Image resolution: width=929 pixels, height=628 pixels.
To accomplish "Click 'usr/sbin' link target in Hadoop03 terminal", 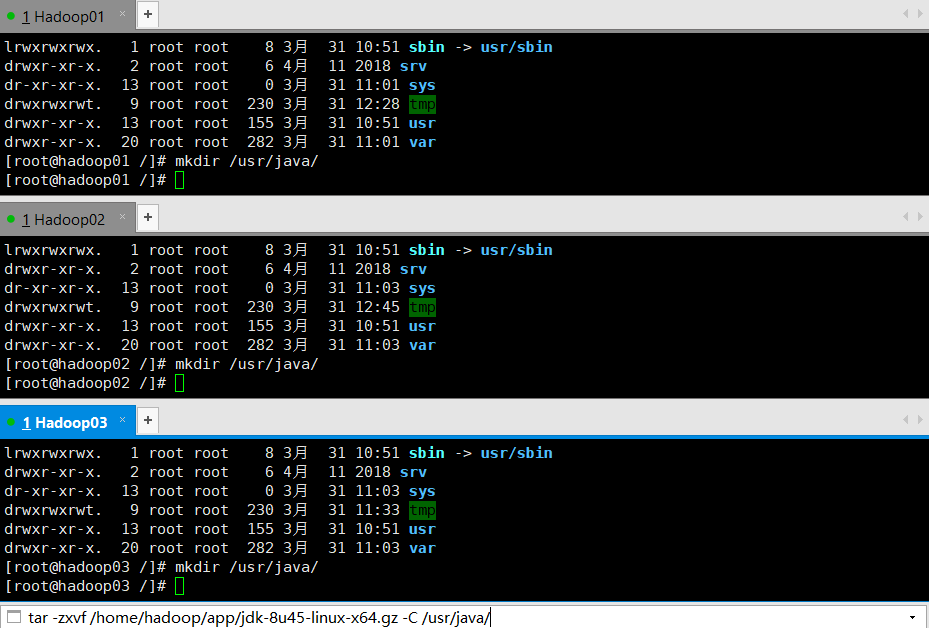I will click(516, 453).
